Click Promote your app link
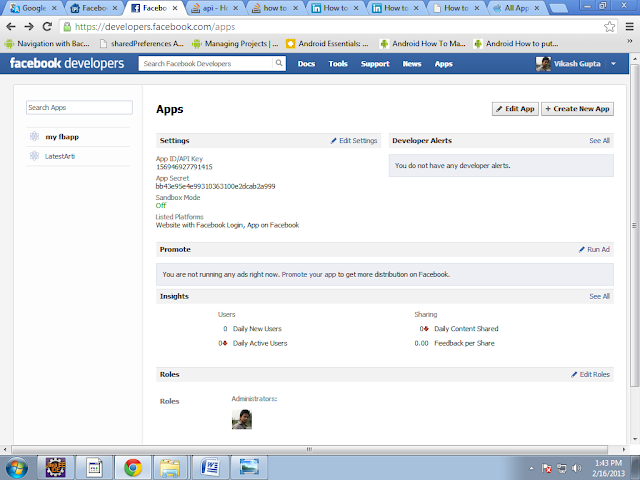This screenshot has width=640, height=480. pos(309,274)
